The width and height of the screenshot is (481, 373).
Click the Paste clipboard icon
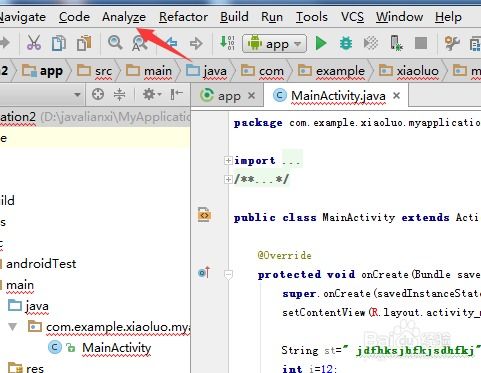pos(84,43)
